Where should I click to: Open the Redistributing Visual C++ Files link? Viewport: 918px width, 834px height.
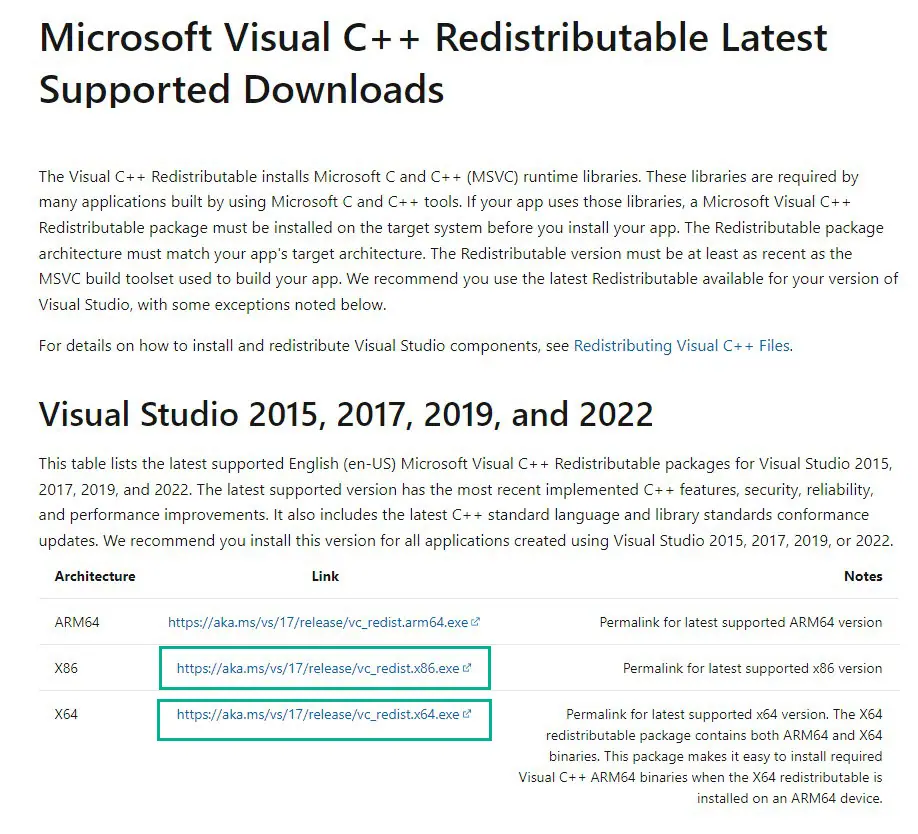pyautogui.click(x=682, y=346)
